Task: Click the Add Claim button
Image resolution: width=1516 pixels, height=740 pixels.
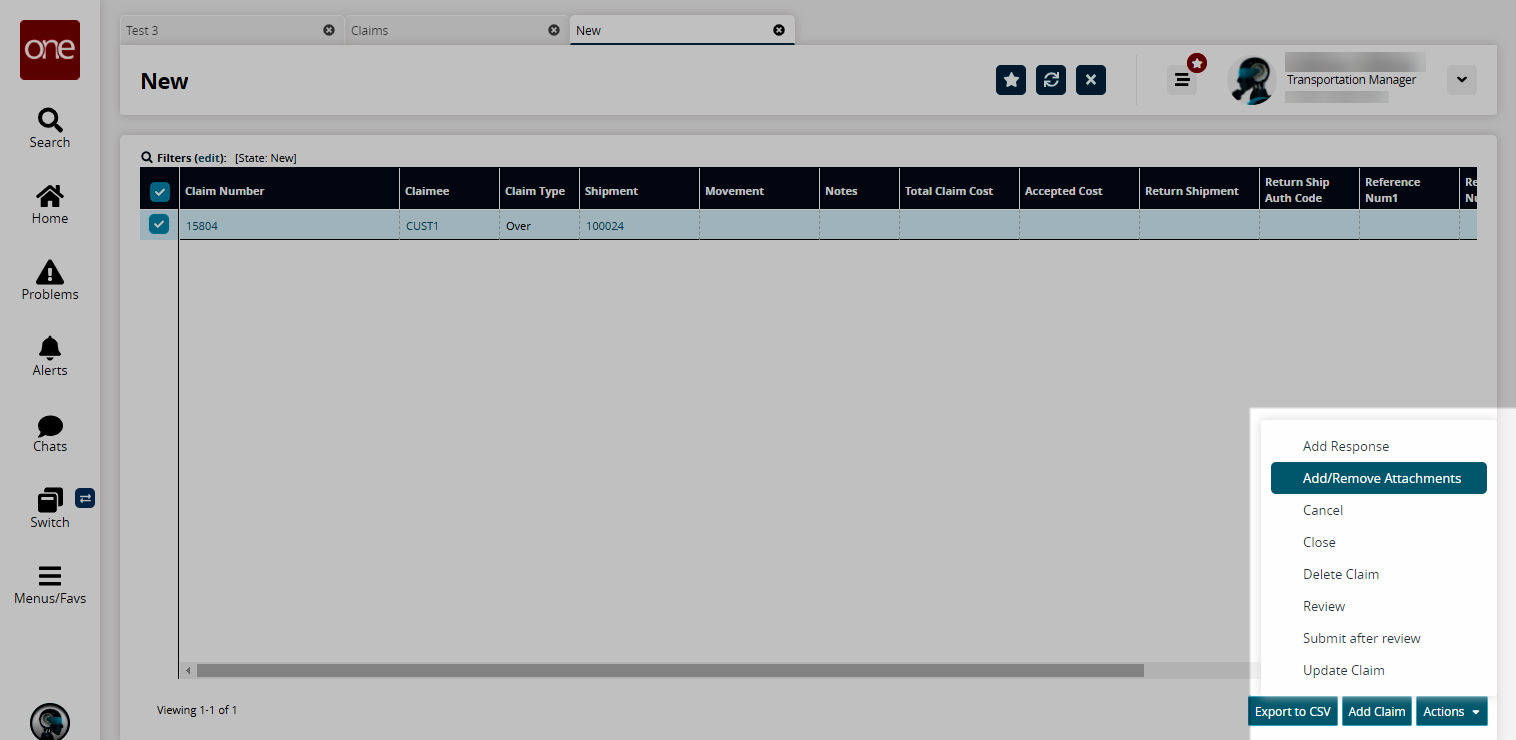Action: point(1376,711)
